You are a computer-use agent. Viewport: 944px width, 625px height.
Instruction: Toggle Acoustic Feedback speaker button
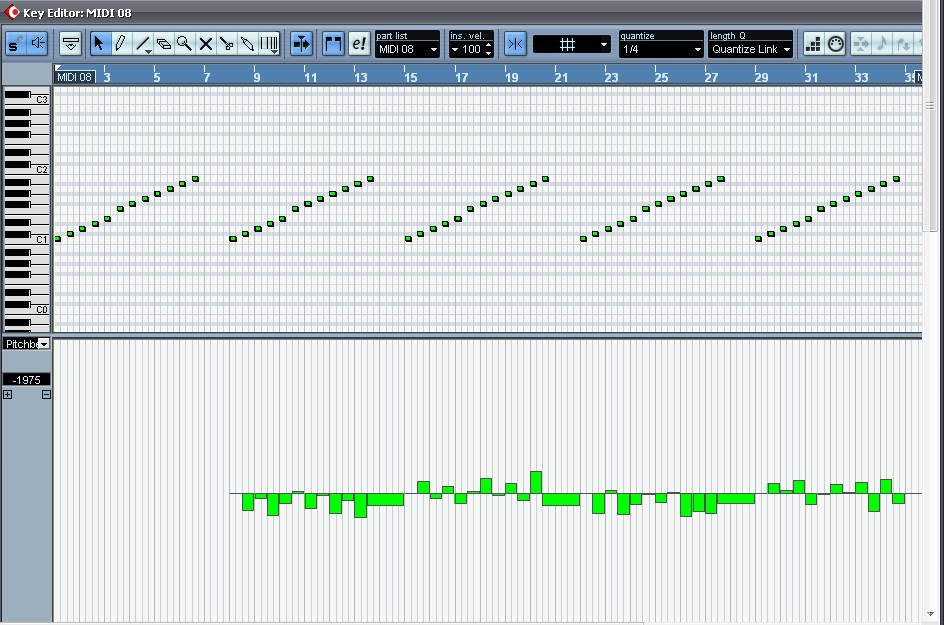coord(38,44)
